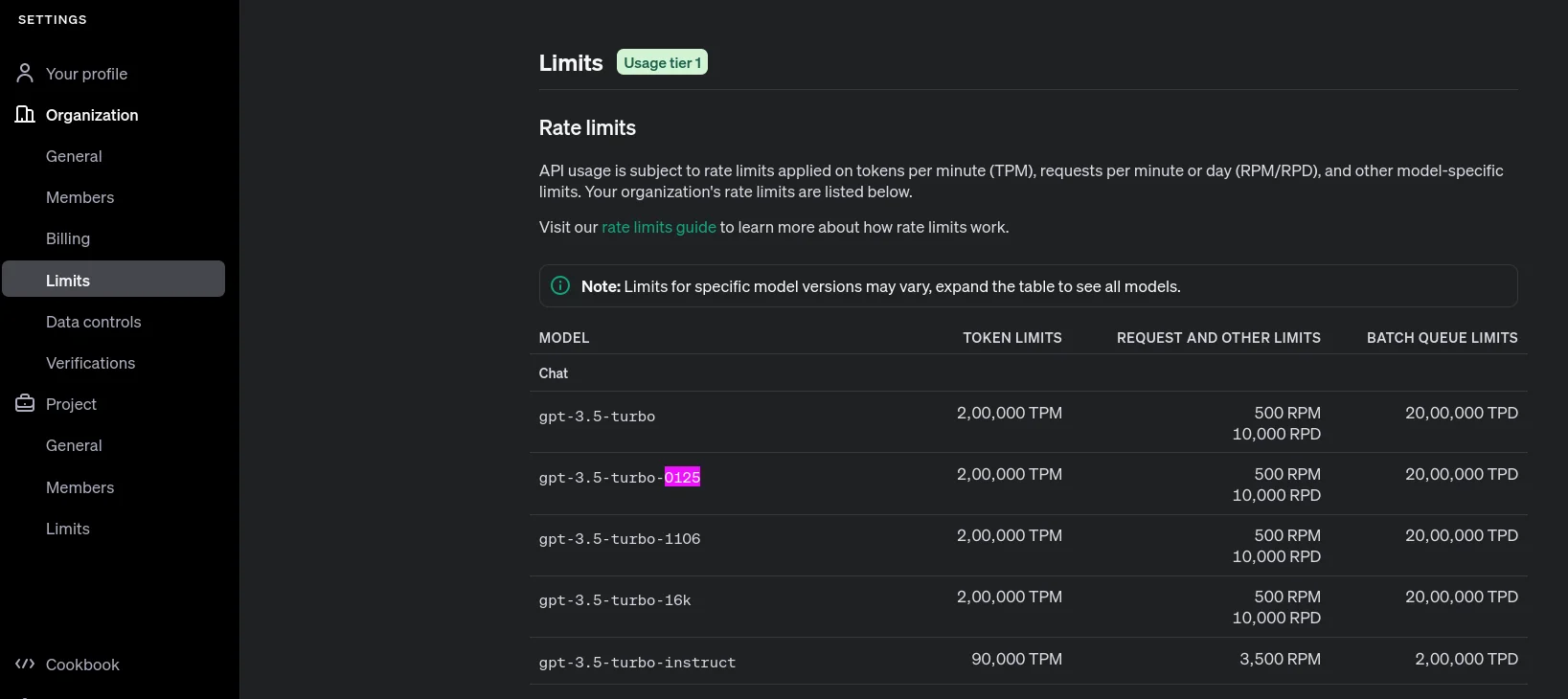Click the Project briefcase icon
The image size is (1568, 699).
(25, 403)
